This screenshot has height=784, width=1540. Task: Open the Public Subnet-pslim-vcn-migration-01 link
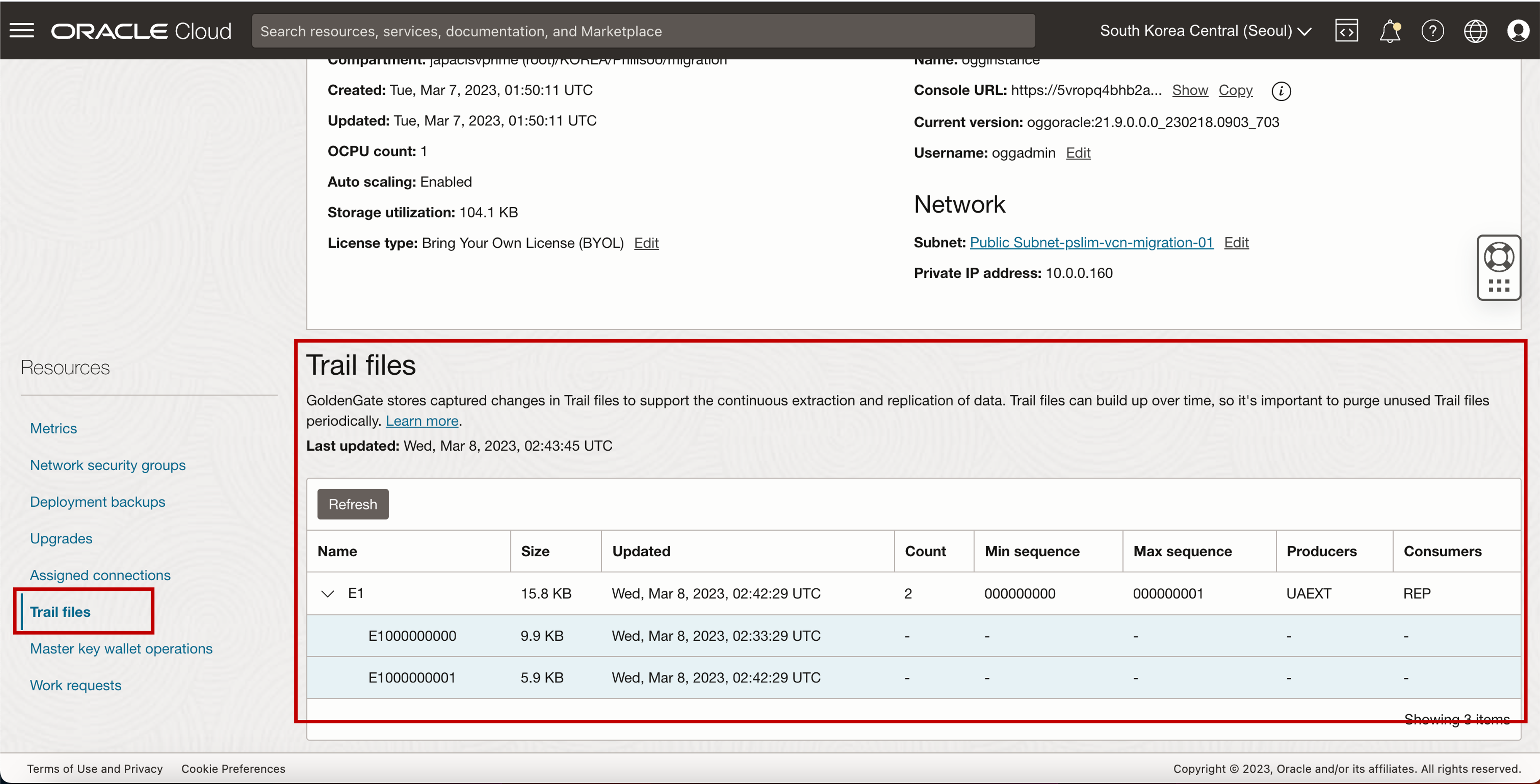click(1091, 243)
